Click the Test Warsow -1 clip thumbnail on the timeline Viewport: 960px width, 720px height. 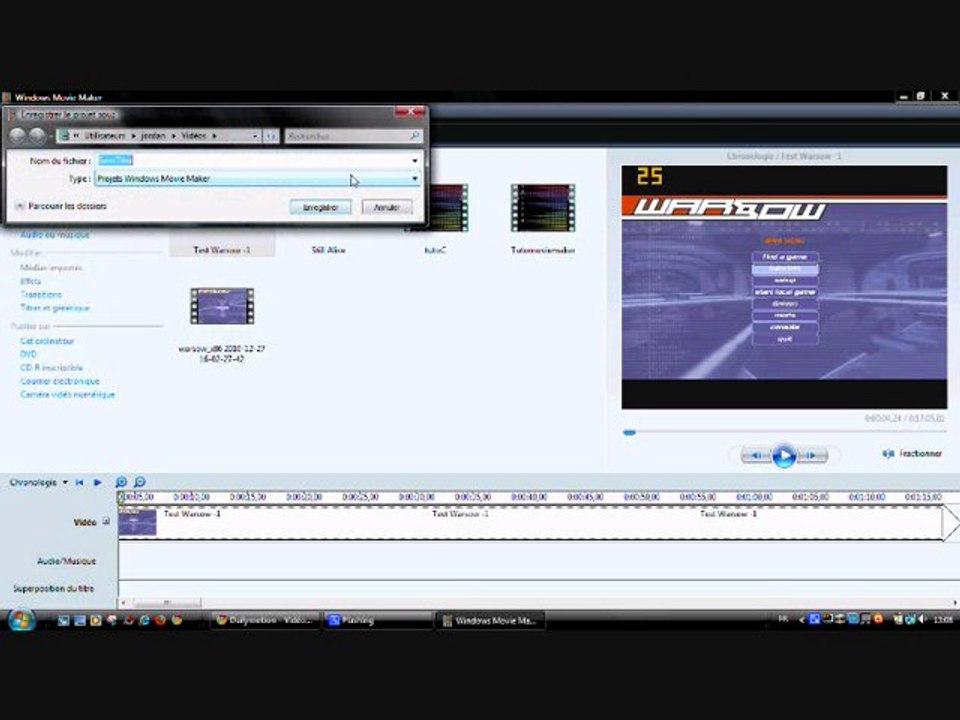pyautogui.click(x=138, y=523)
